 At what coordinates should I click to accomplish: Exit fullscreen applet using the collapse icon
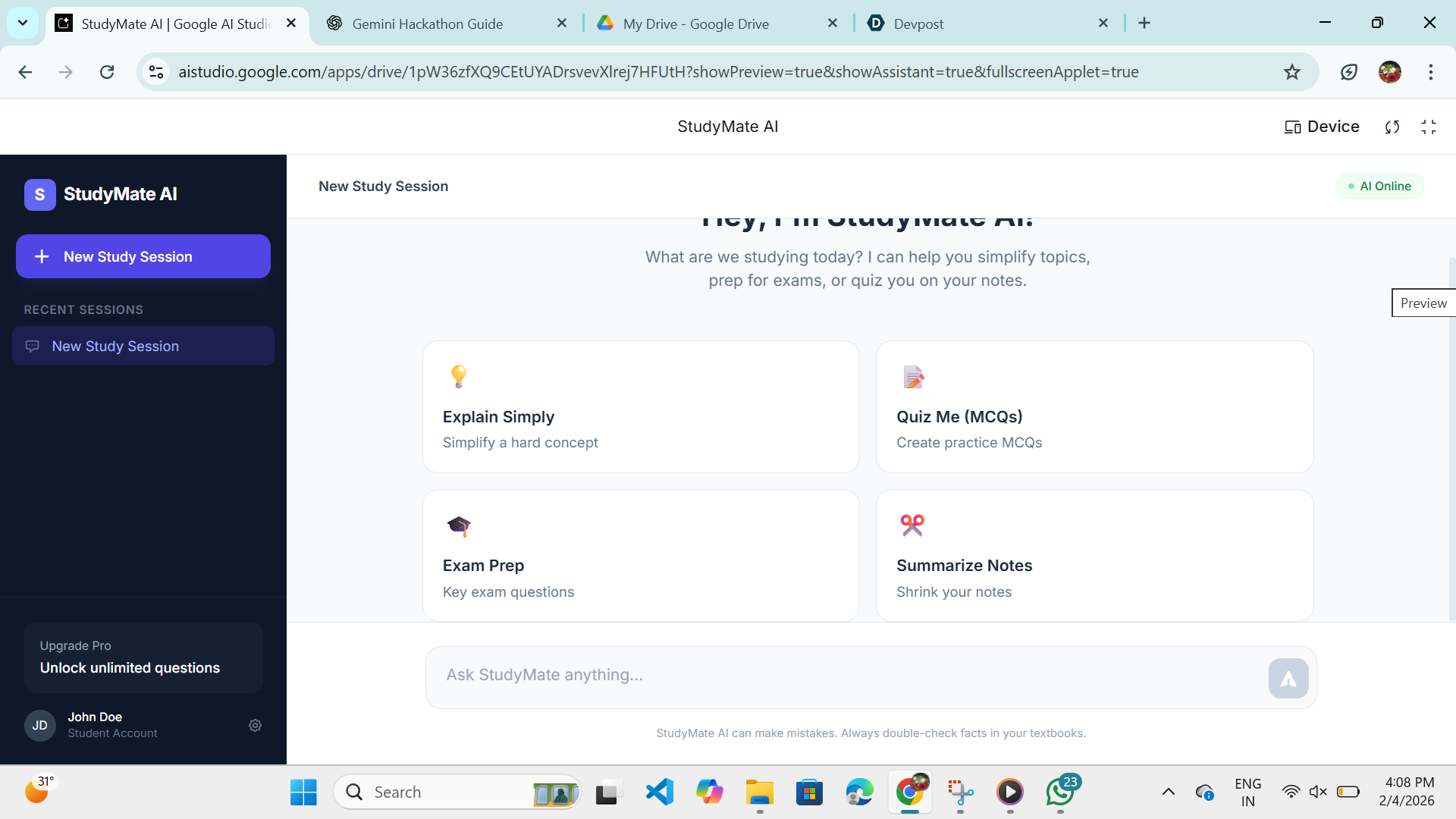[1429, 127]
